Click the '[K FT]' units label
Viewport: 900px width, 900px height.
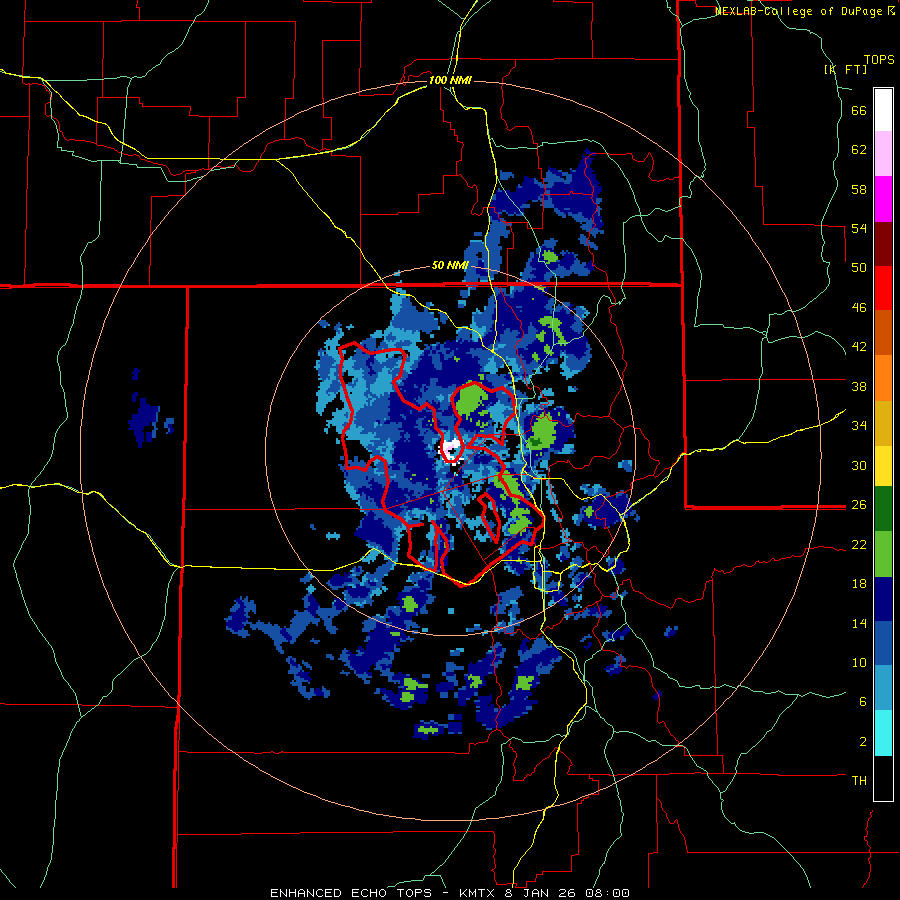pyautogui.click(x=846, y=69)
